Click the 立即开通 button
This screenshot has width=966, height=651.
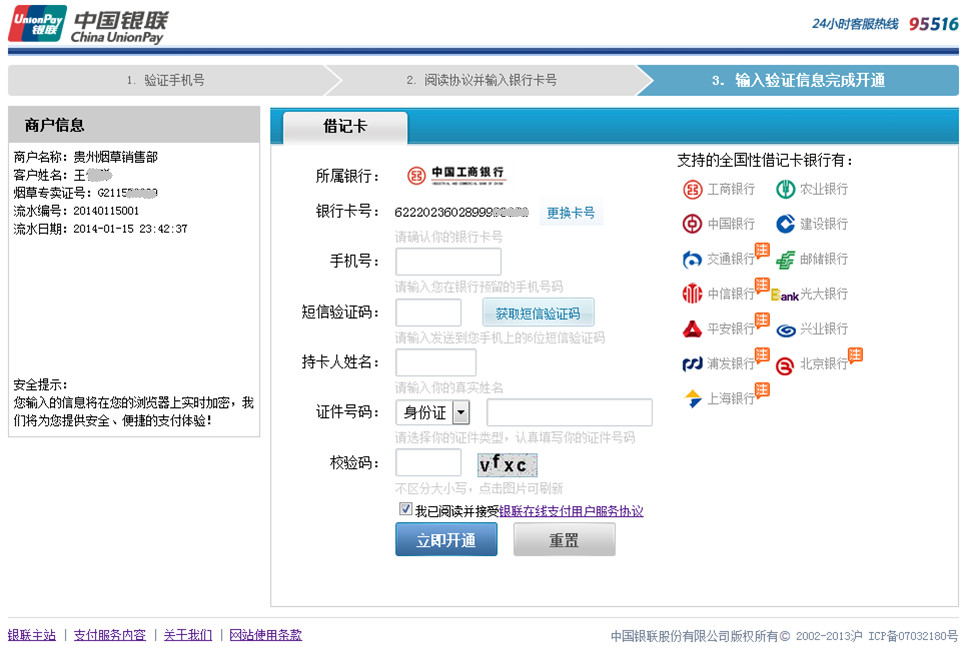pyautogui.click(x=446, y=540)
